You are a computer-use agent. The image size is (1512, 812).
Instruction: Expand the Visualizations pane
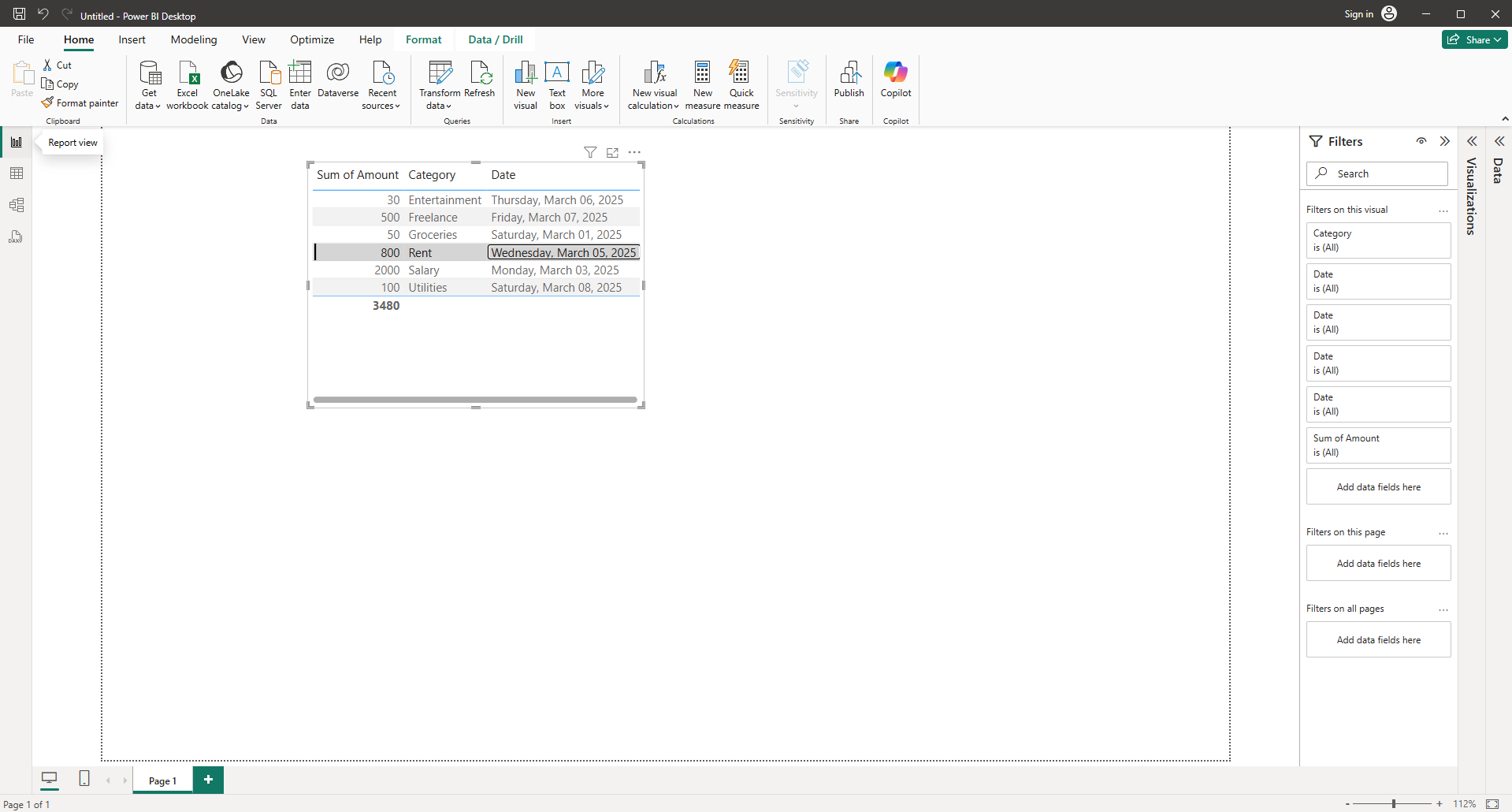1471,142
